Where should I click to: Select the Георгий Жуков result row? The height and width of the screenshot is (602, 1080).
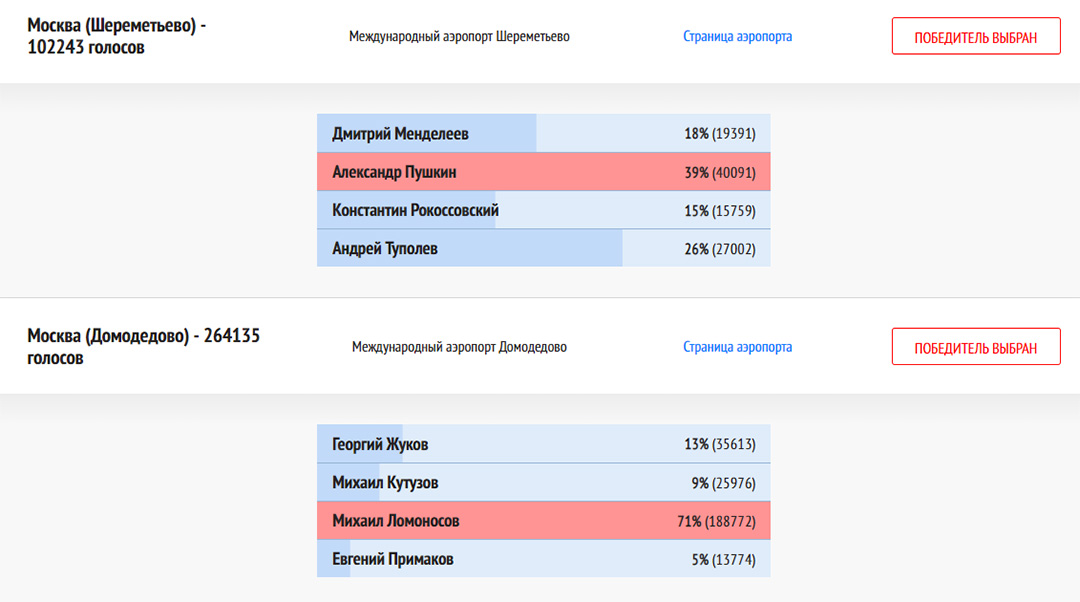[x=543, y=444]
